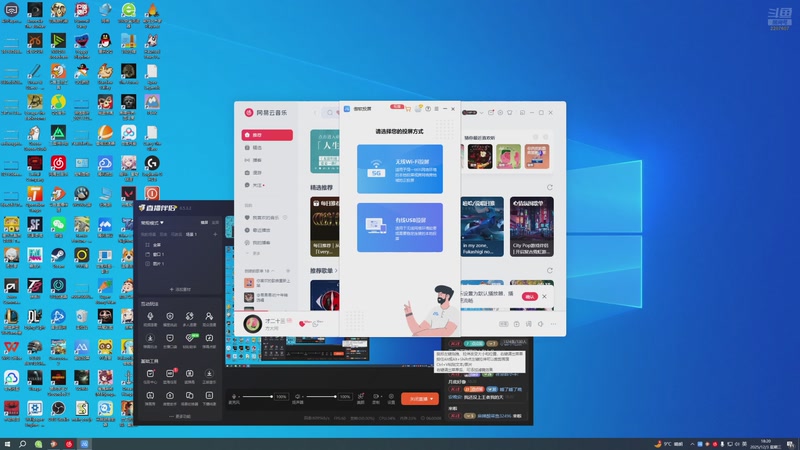The width and height of the screenshot is (800, 450).
Task: Select the red 推荐 tab in NetEase sidebar
Action: pyautogui.click(x=267, y=135)
